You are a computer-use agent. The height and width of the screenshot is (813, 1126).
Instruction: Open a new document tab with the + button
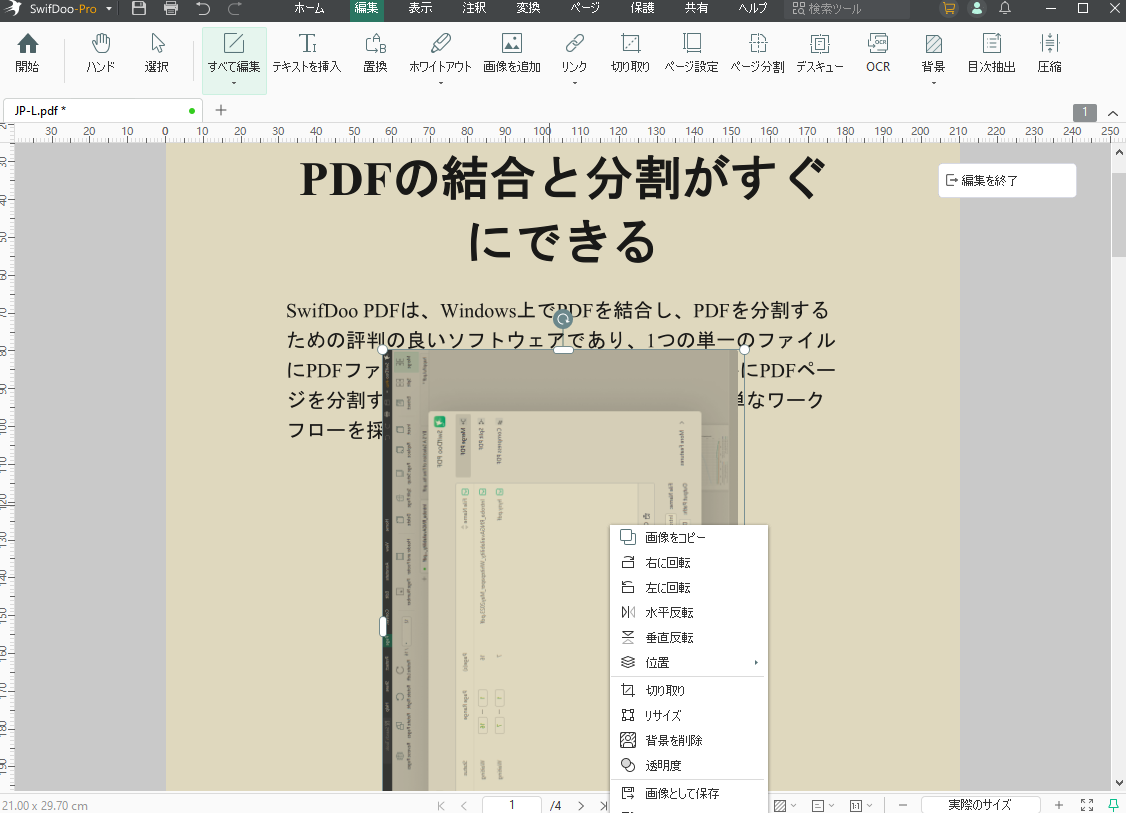[x=220, y=110]
